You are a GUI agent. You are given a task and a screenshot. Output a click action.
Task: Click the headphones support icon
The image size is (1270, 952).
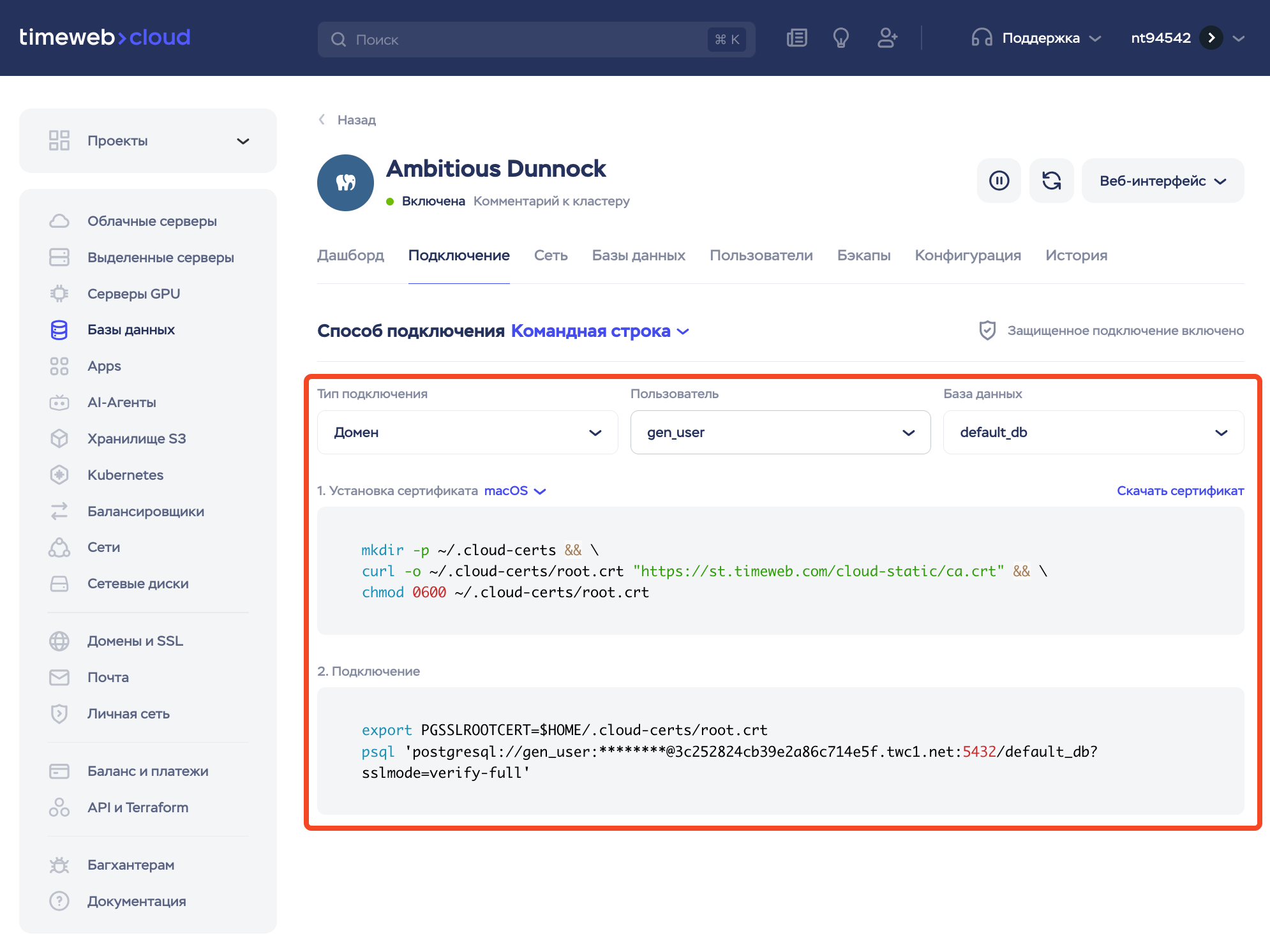coord(982,38)
